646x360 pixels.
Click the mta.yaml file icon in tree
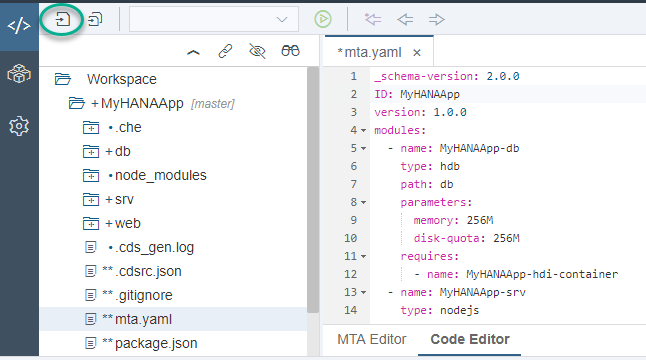point(90,319)
